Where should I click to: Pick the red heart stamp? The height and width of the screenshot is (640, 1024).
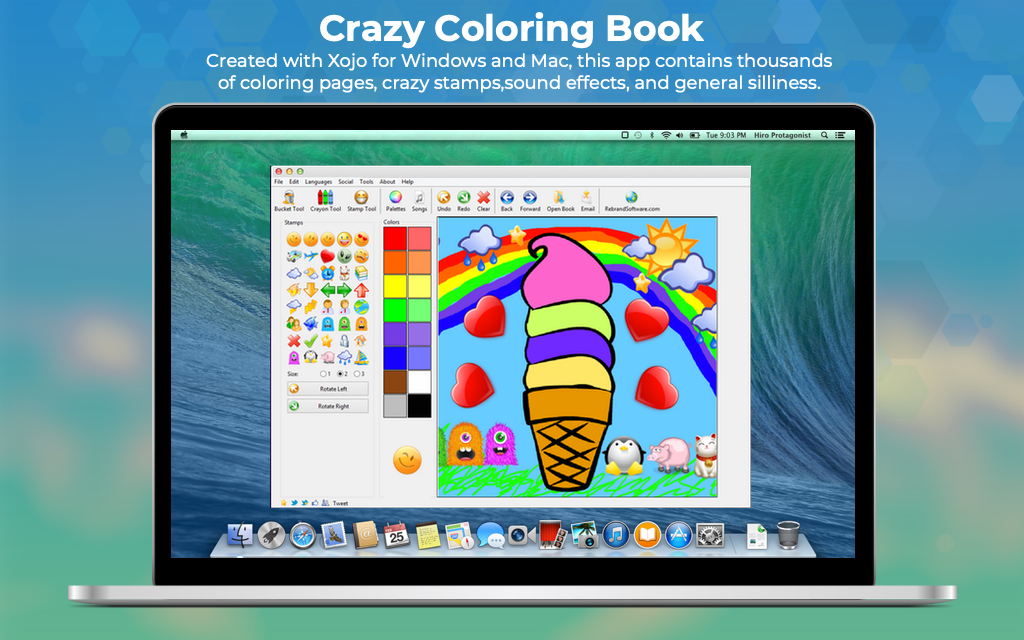tap(327, 256)
